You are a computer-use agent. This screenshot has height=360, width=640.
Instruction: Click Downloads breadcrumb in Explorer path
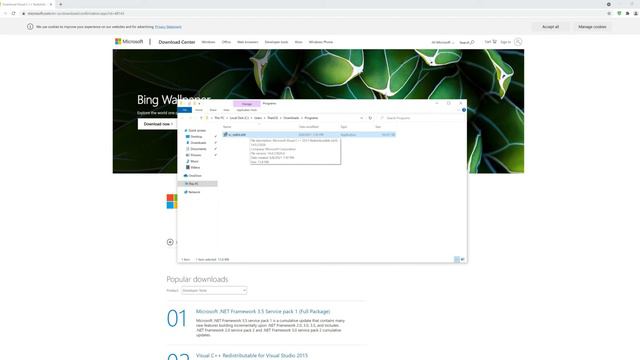[291, 118]
